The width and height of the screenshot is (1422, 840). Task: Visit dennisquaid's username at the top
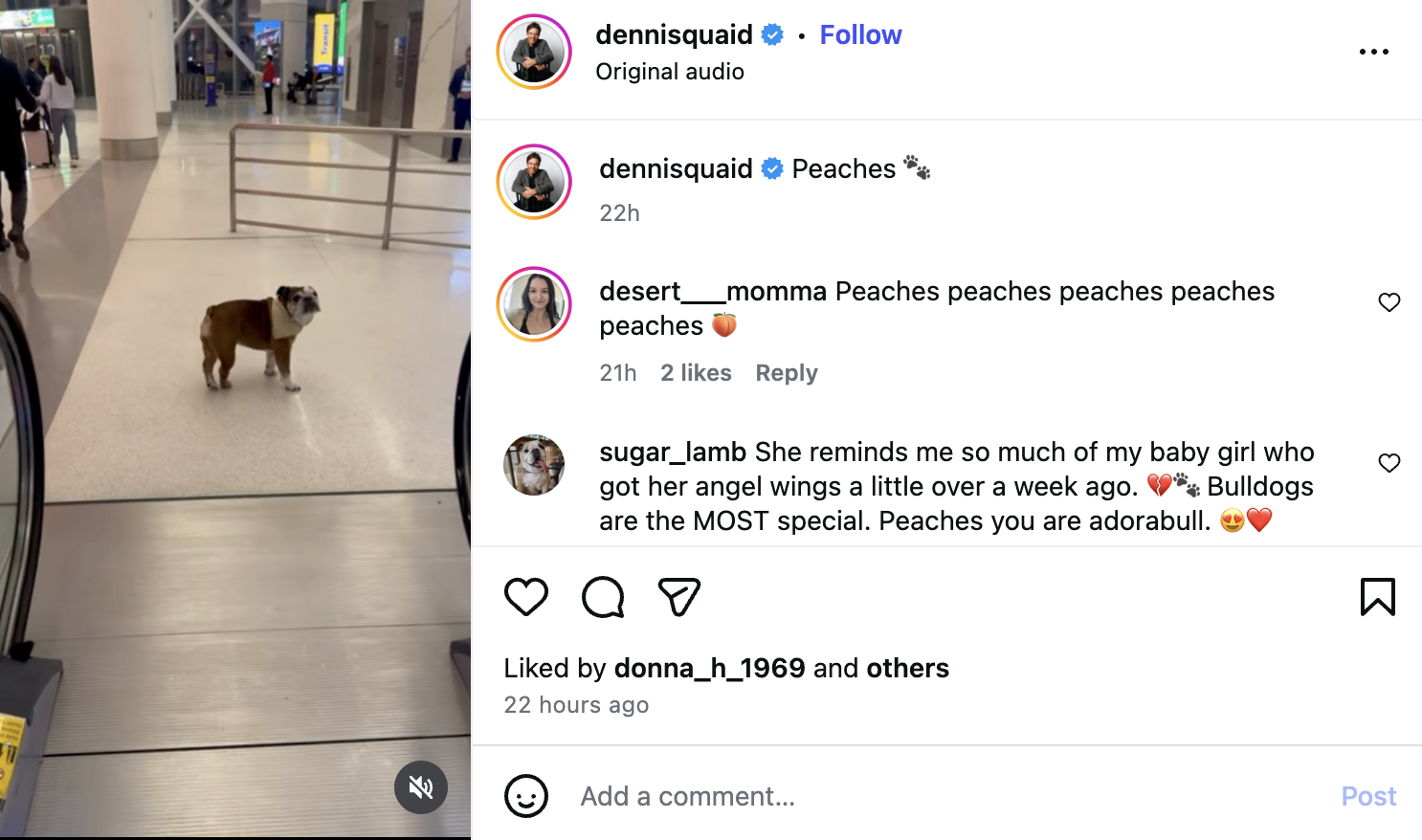674,34
